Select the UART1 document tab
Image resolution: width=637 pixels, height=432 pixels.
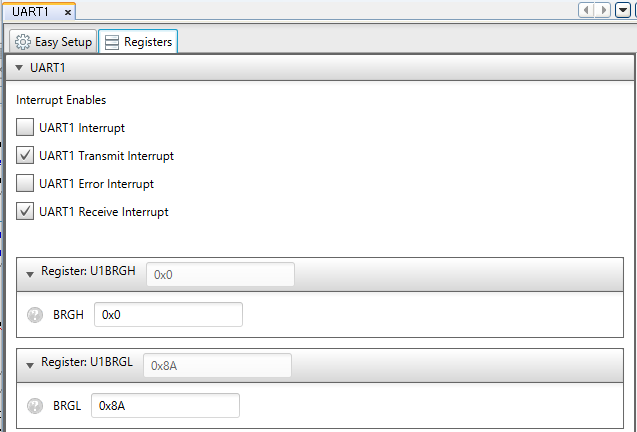pyautogui.click(x=31, y=12)
